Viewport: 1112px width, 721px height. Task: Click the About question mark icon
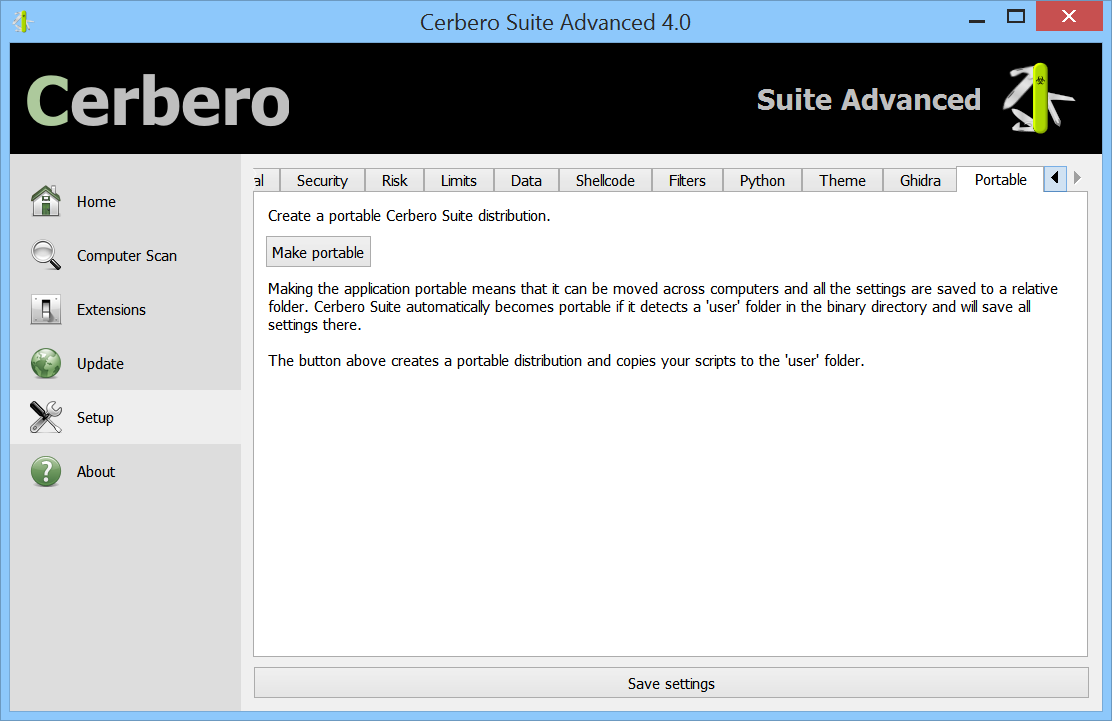(45, 471)
